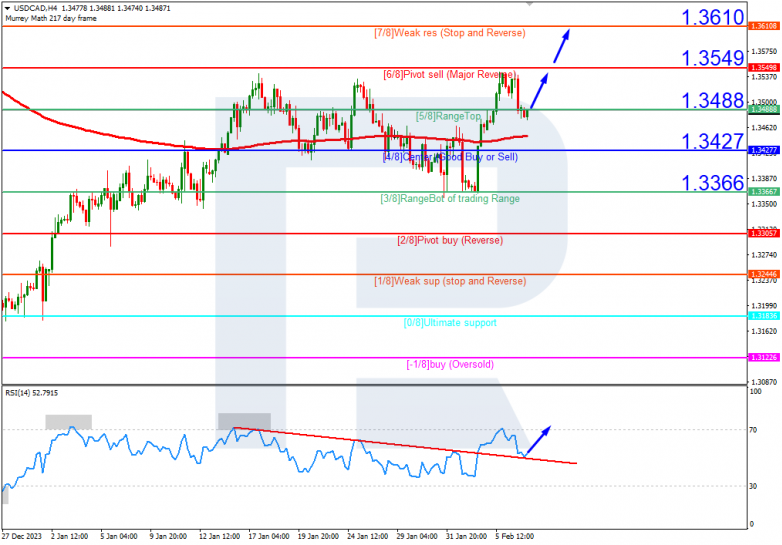Click the 1.35750 price axis value
The height and width of the screenshot is (545, 782).
(764, 51)
